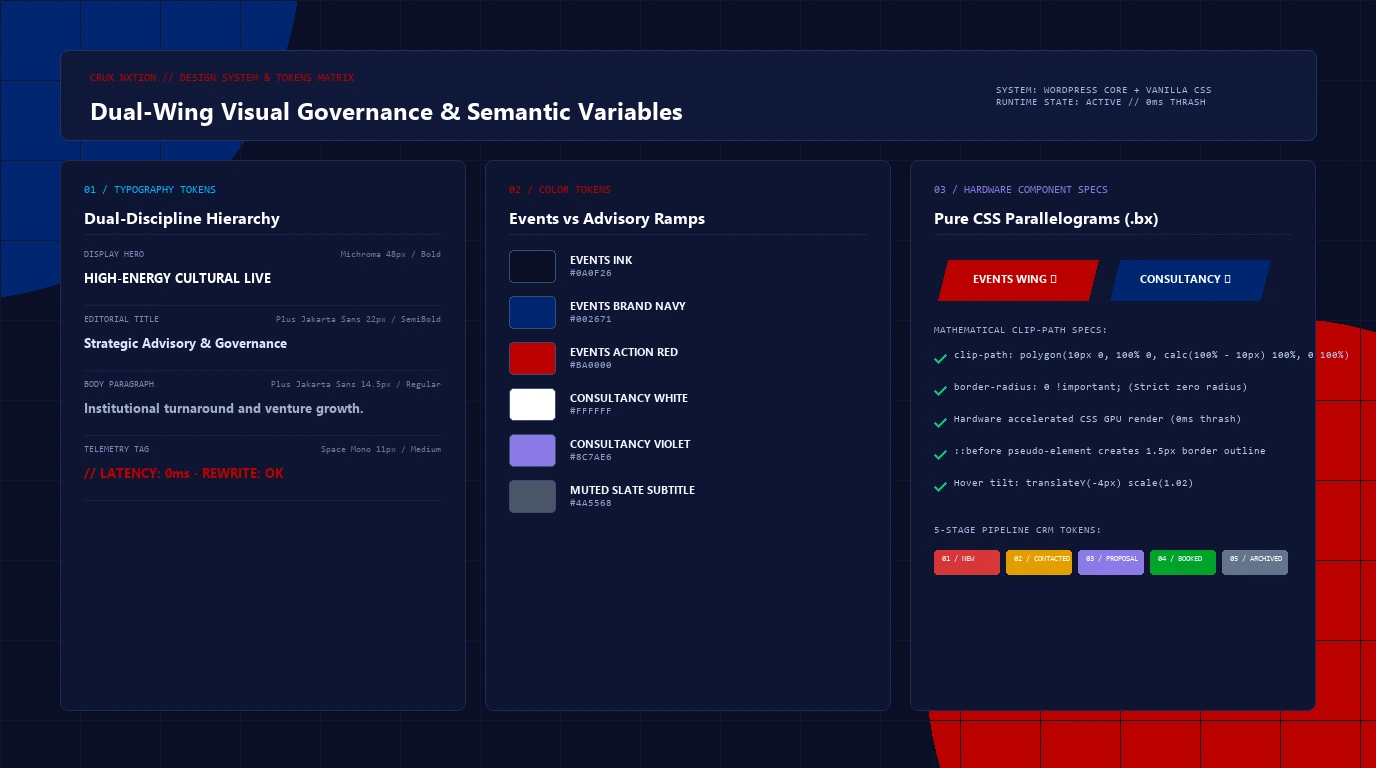Click the heading Dual-Wing Visual Governance & Semantic Variables
This screenshot has width=1376, height=768.
click(x=386, y=112)
